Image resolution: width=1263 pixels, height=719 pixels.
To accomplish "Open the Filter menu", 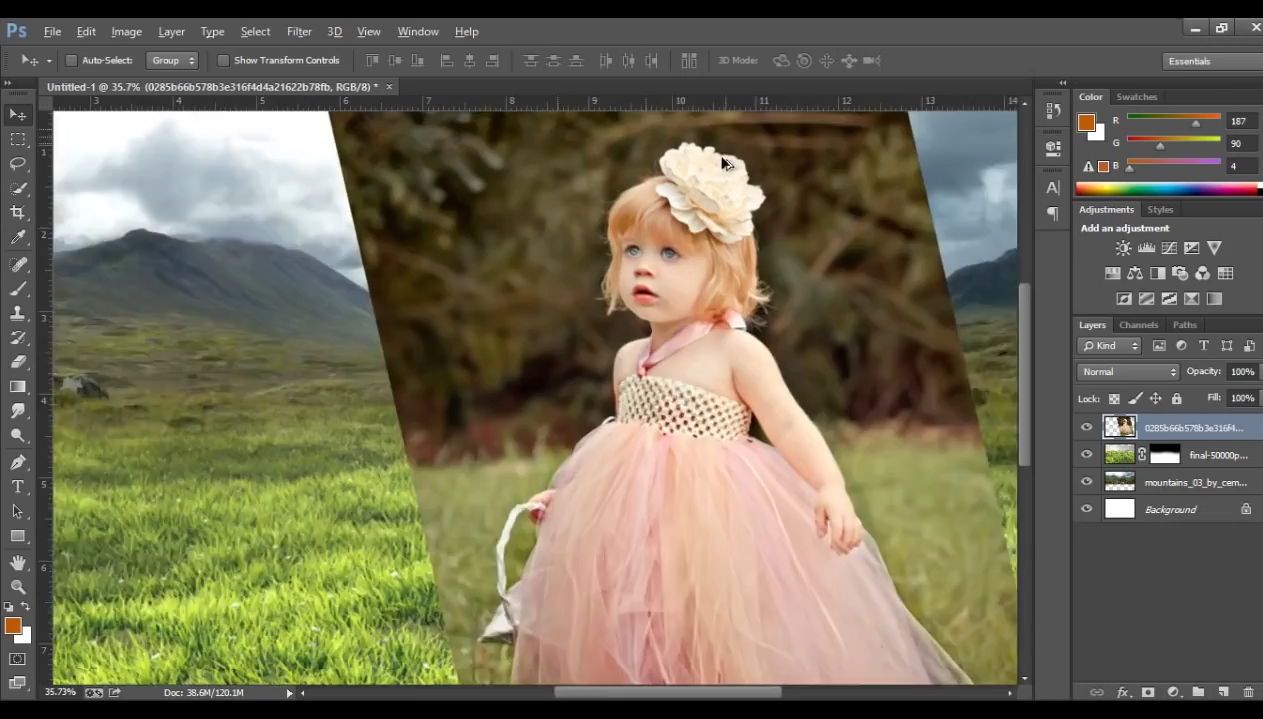I will click(299, 31).
